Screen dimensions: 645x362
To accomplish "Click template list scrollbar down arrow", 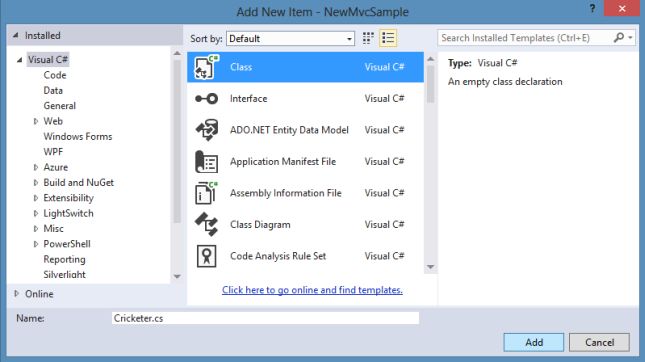I will click(x=430, y=267).
